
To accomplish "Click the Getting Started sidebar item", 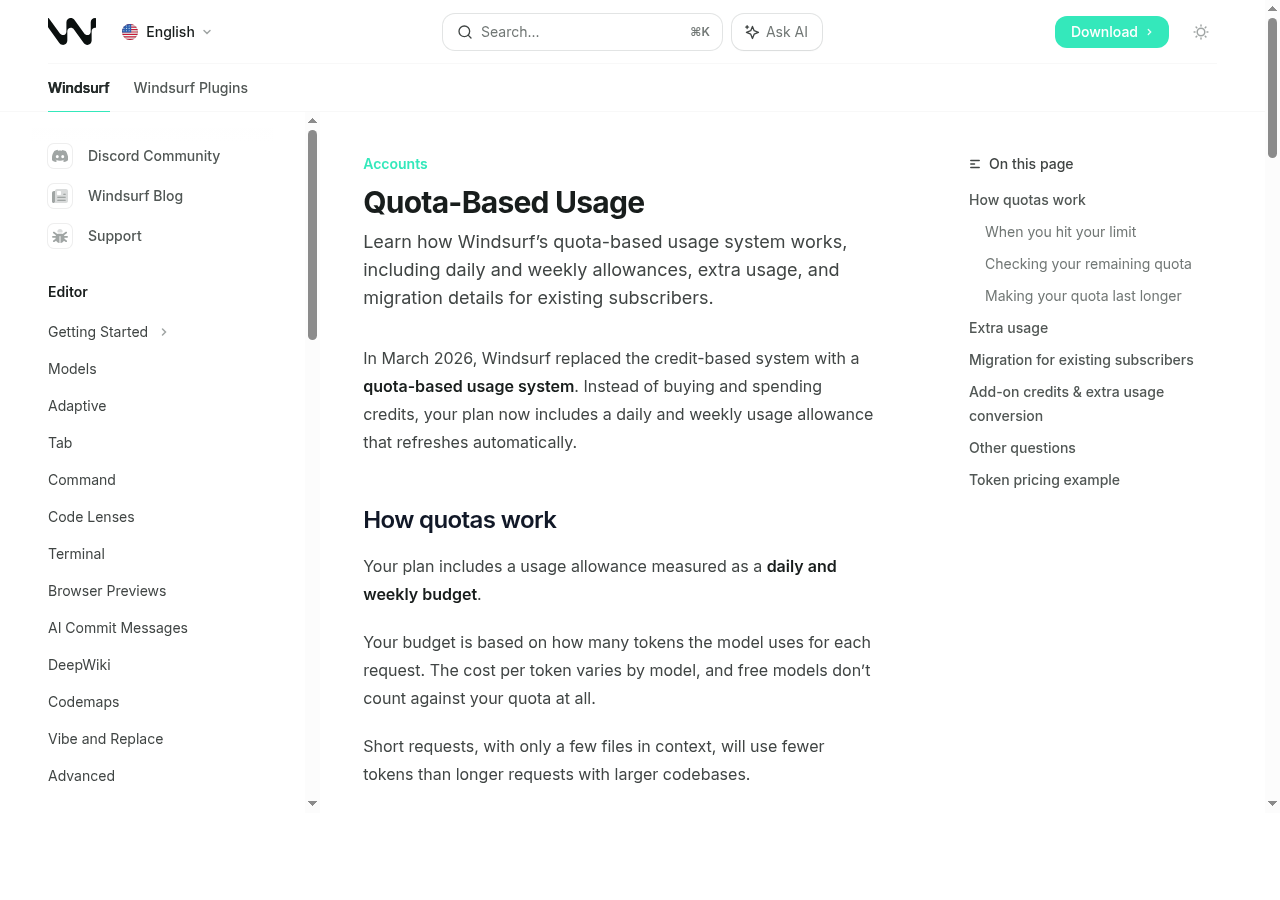I will 98,332.
